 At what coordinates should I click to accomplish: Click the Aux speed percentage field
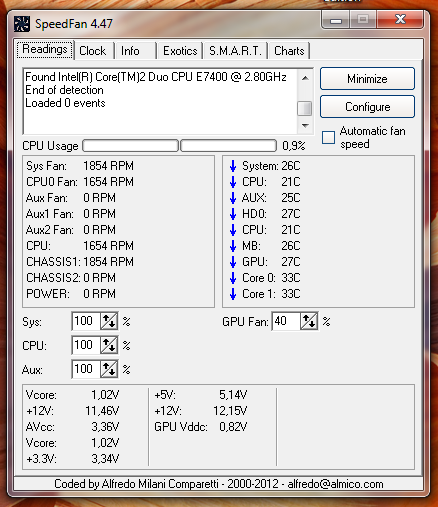click(x=86, y=369)
